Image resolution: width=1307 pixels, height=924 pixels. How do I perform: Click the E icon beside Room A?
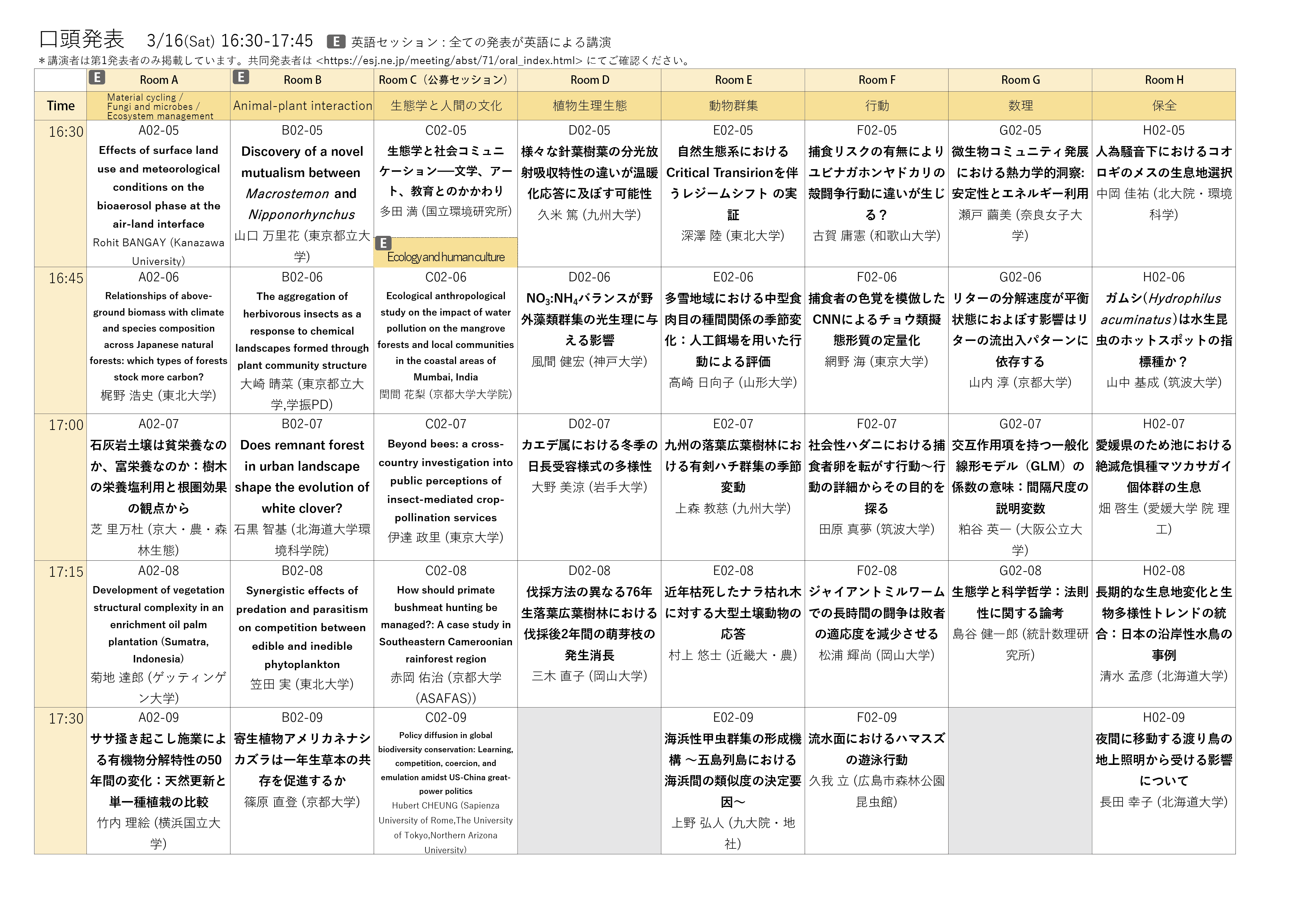click(97, 77)
